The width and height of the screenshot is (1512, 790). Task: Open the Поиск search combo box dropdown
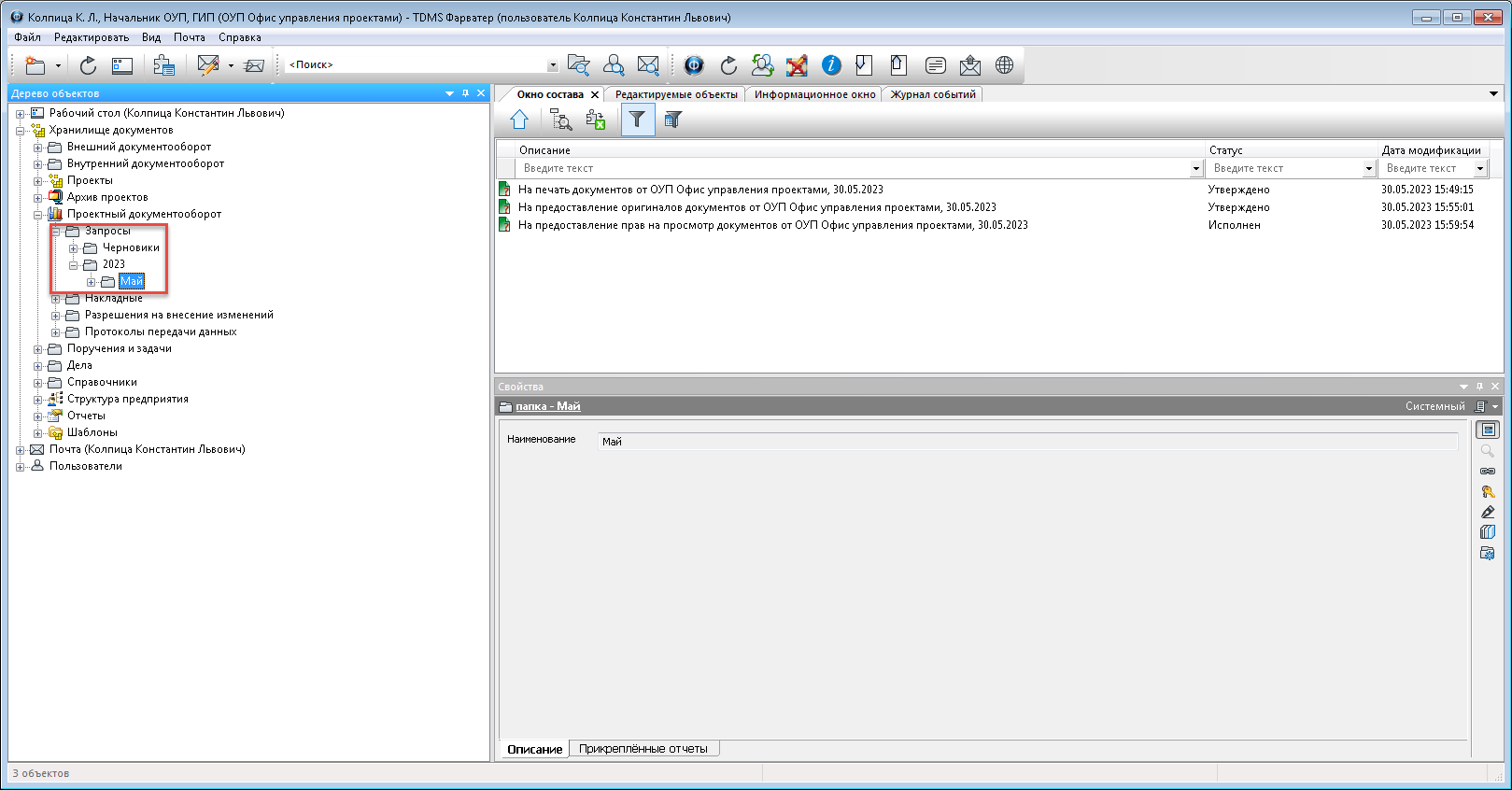tap(553, 65)
